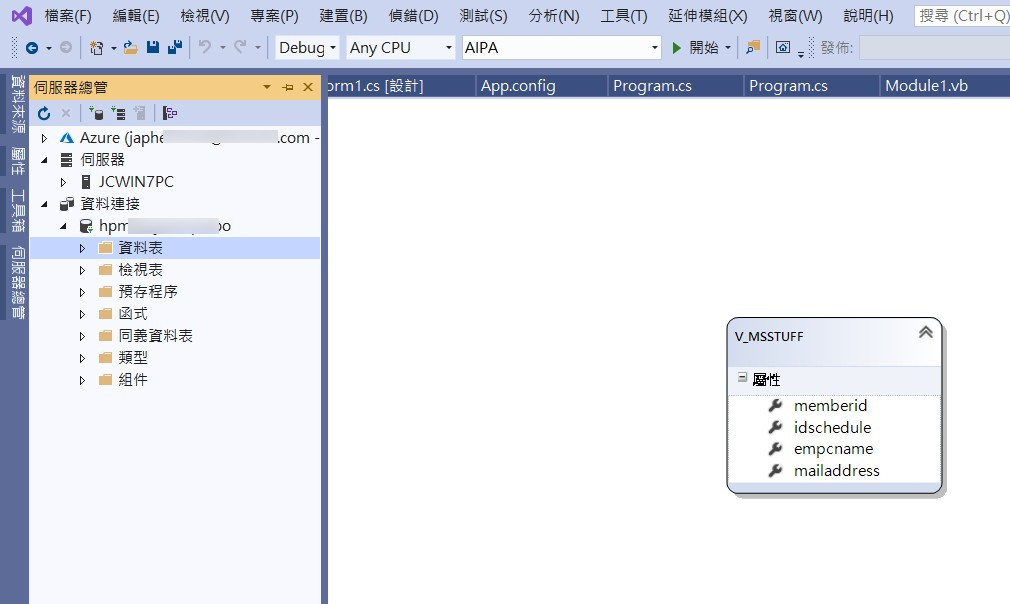Open the 說明(H) menu
1010x604 pixels.
click(868, 16)
